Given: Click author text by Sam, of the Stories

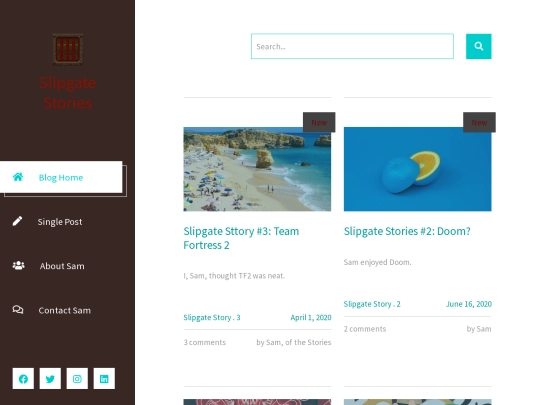Looking at the screenshot, I should (293, 342).
